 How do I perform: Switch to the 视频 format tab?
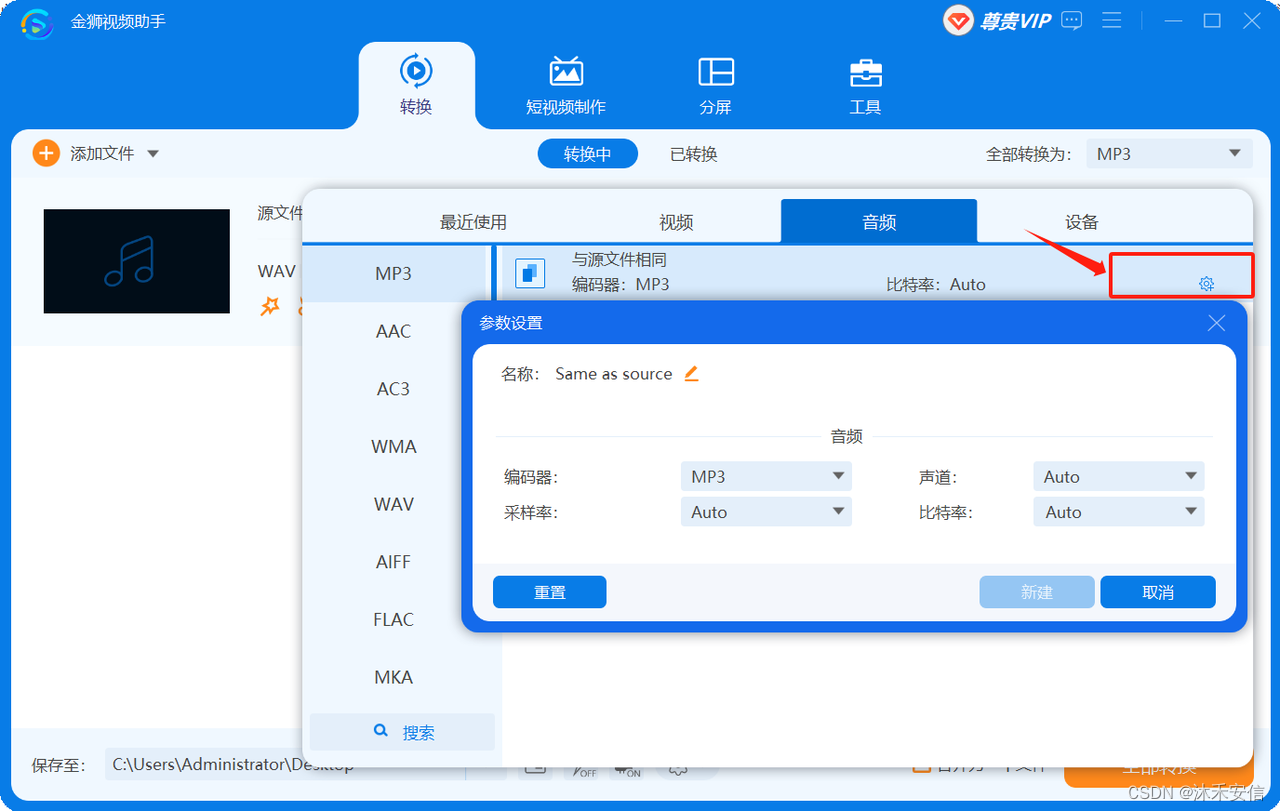click(x=676, y=222)
